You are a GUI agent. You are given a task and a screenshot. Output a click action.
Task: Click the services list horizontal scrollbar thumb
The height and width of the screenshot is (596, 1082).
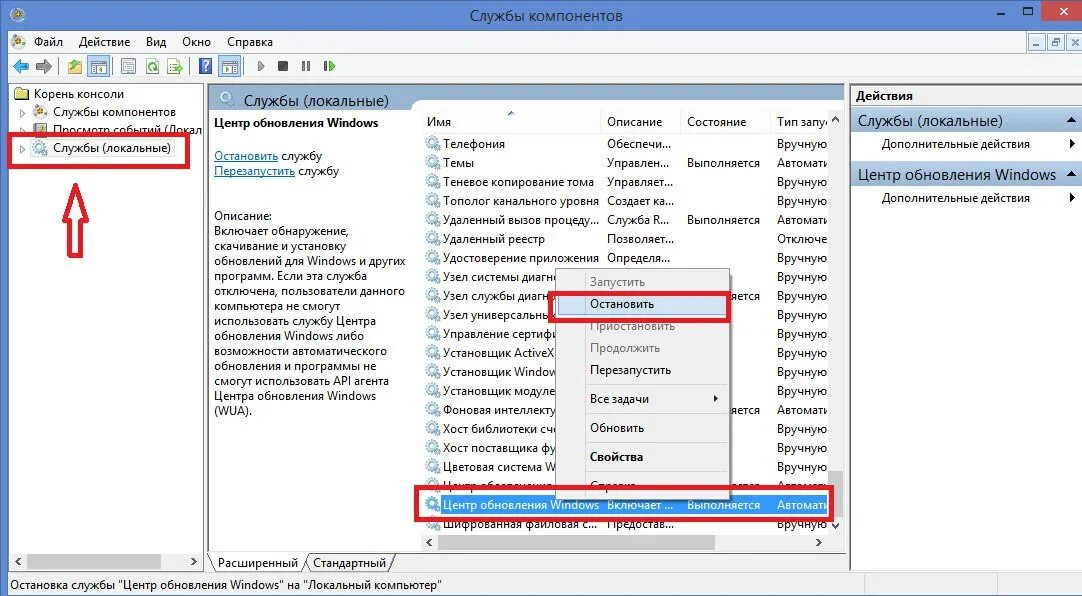point(576,543)
